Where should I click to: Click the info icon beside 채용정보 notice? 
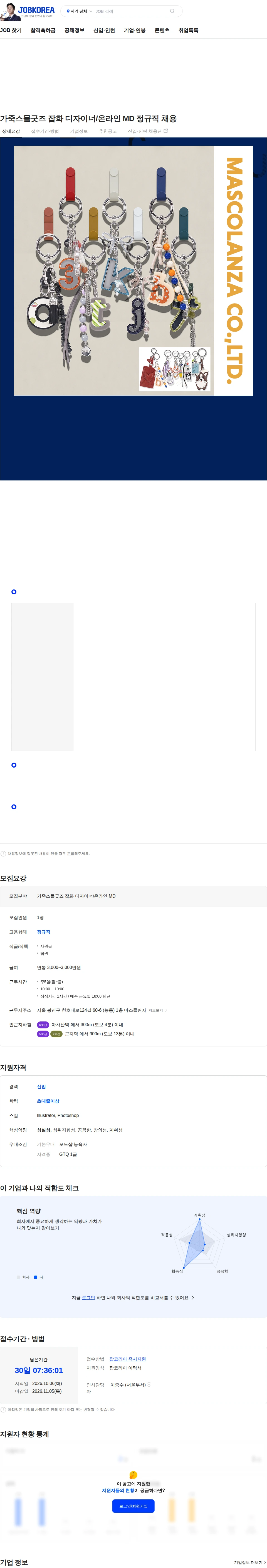point(4,853)
